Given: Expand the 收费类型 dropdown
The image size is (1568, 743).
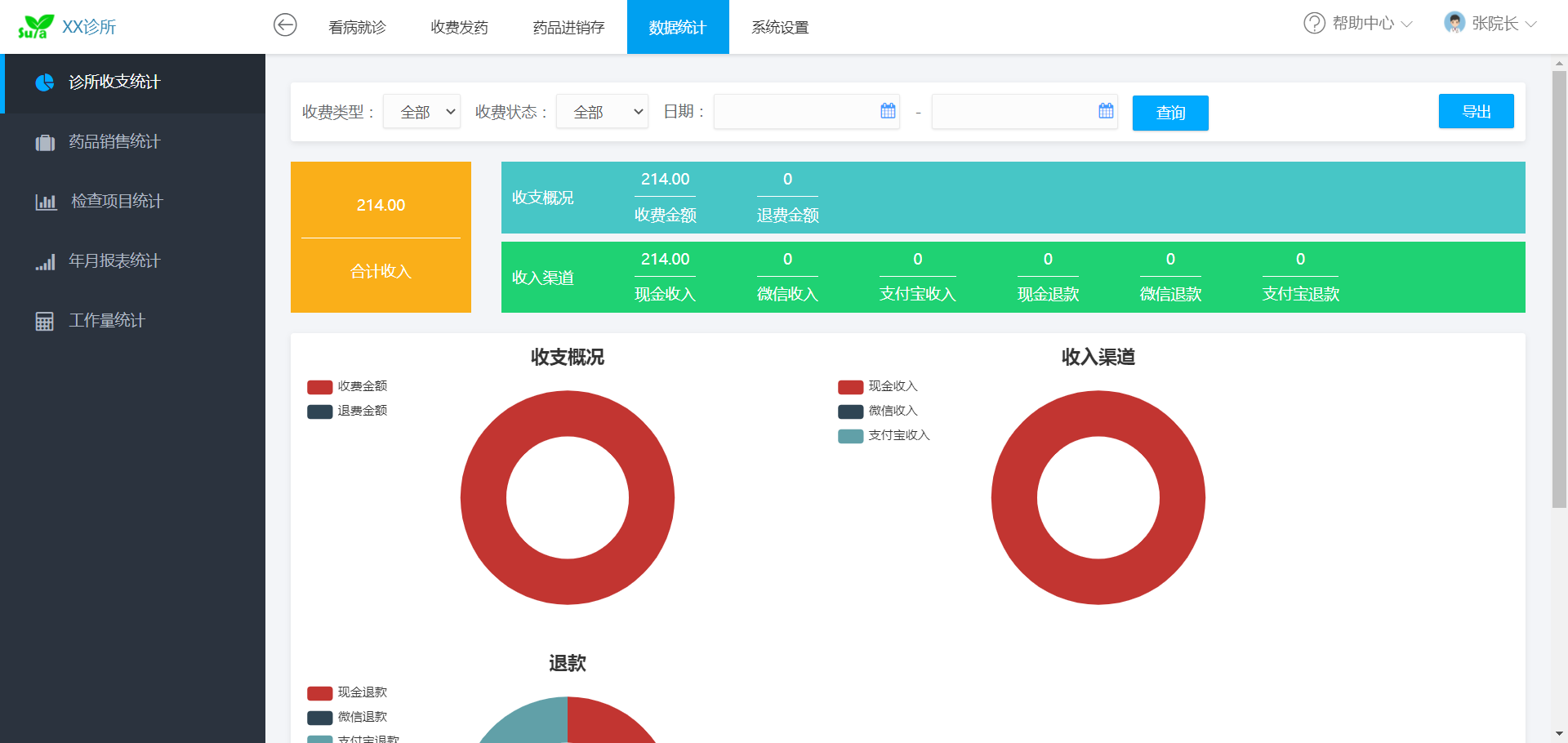Looking at the screenshot, I should coord(421,112).
